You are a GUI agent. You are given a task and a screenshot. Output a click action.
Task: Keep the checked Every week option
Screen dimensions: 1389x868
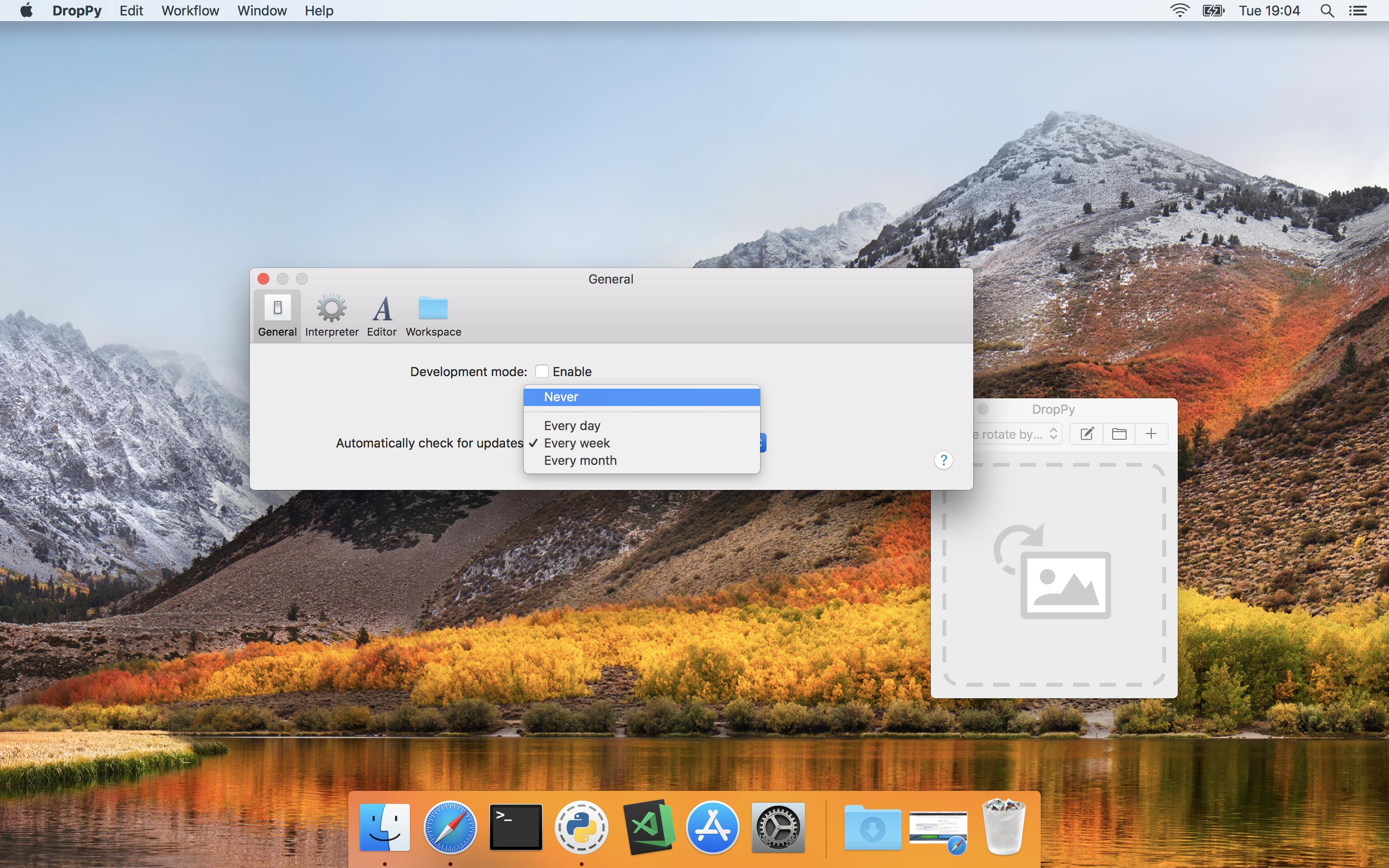[576, 443]
